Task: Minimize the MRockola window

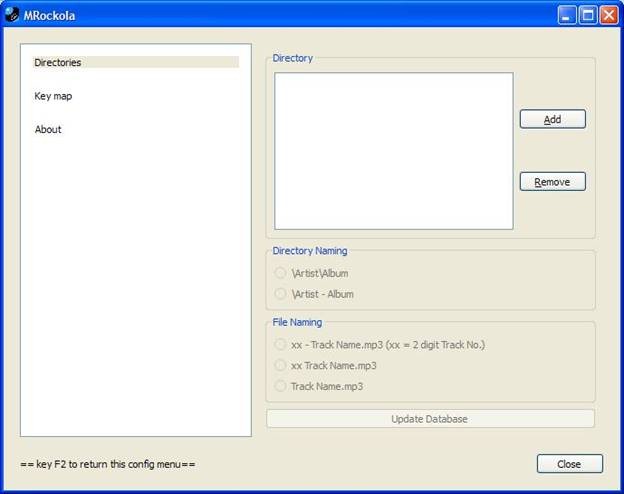Action: [567, 16]
